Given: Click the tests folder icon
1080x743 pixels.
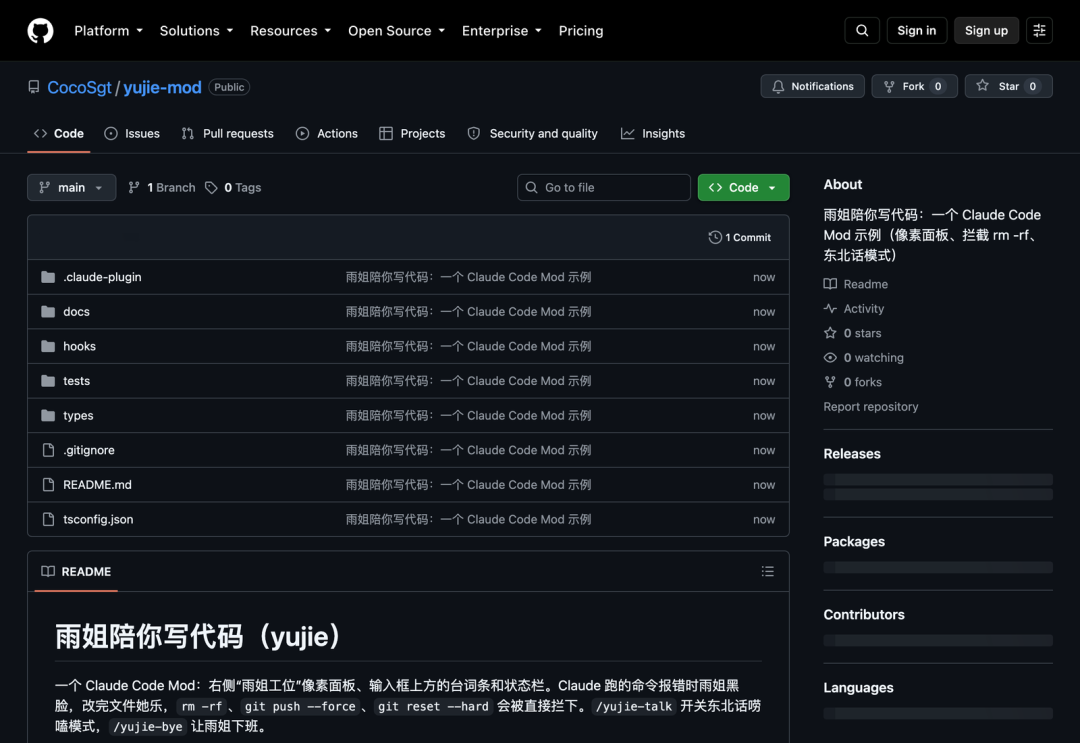Looking at the screenshot, I should pyautogui.click(x=48, y=381).
